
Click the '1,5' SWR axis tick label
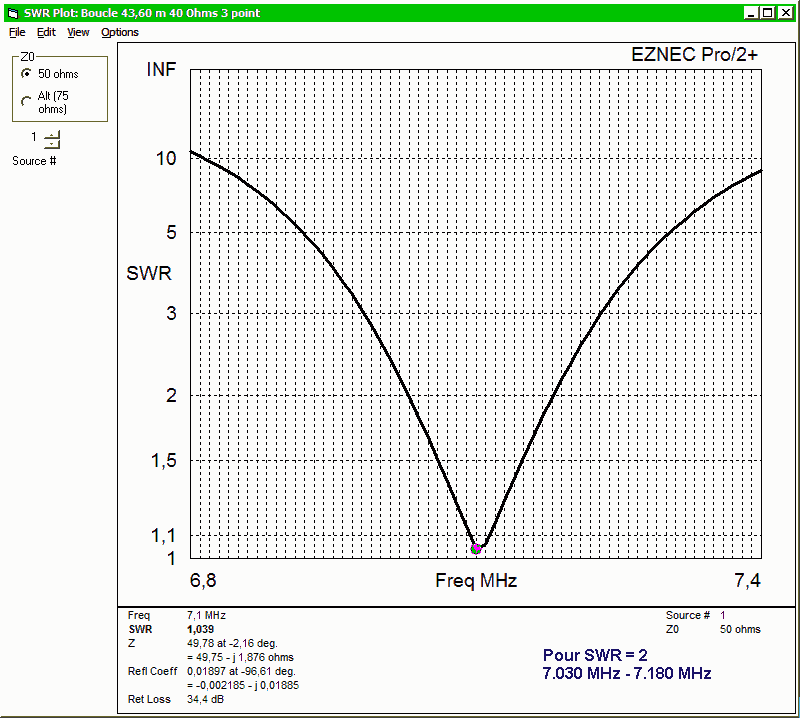pyautogui.click(x=164, y=461)
